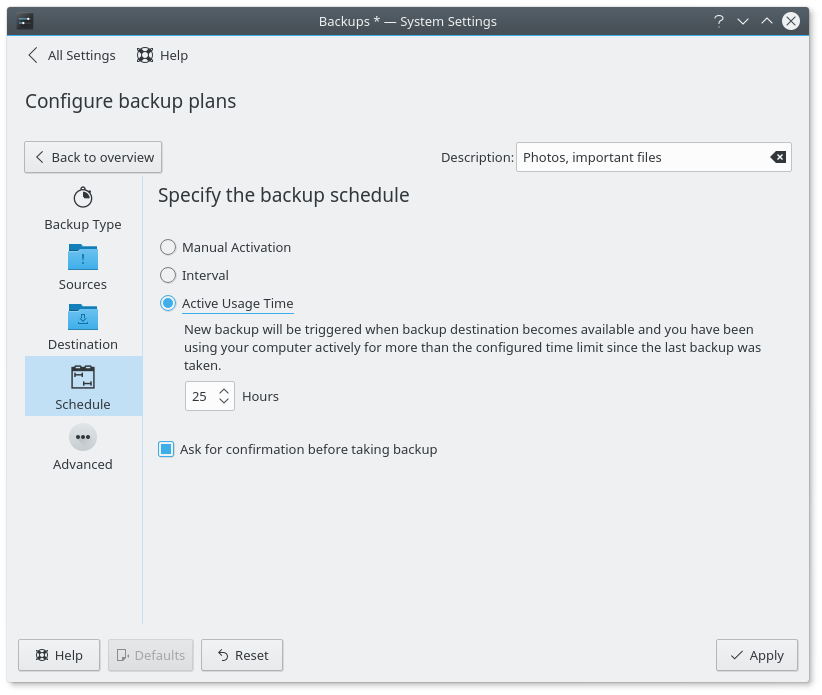Viewport: 822px width, 695px height.
Task: Reset changes with the Reset button
Action: [x=242, y=655]
